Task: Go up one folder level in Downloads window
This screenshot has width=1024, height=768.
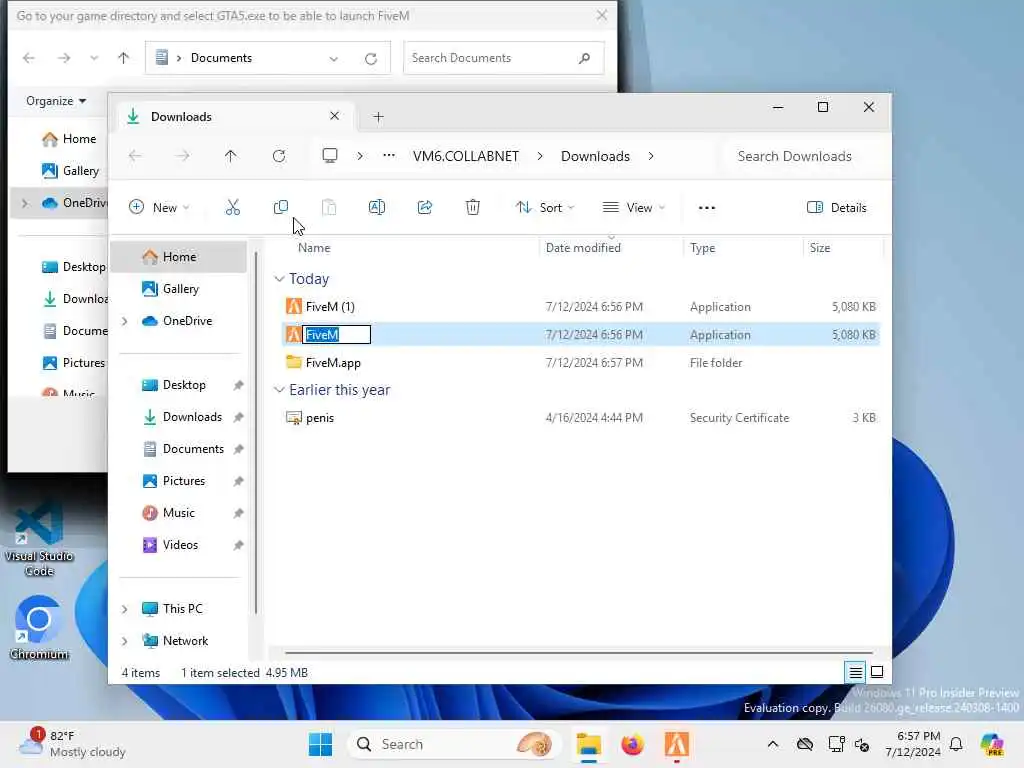Action: pyautogui.click(x=231, y=156)
